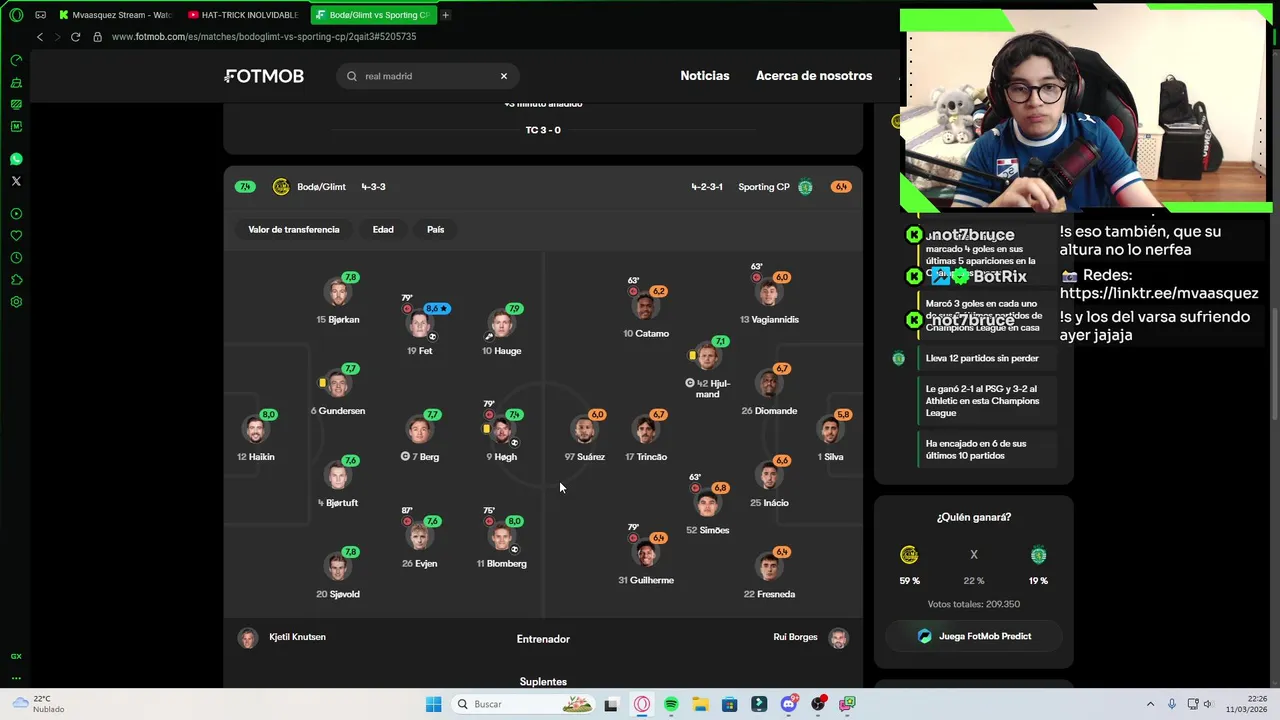Open the heart bookmarks sidebar icon

16,236
